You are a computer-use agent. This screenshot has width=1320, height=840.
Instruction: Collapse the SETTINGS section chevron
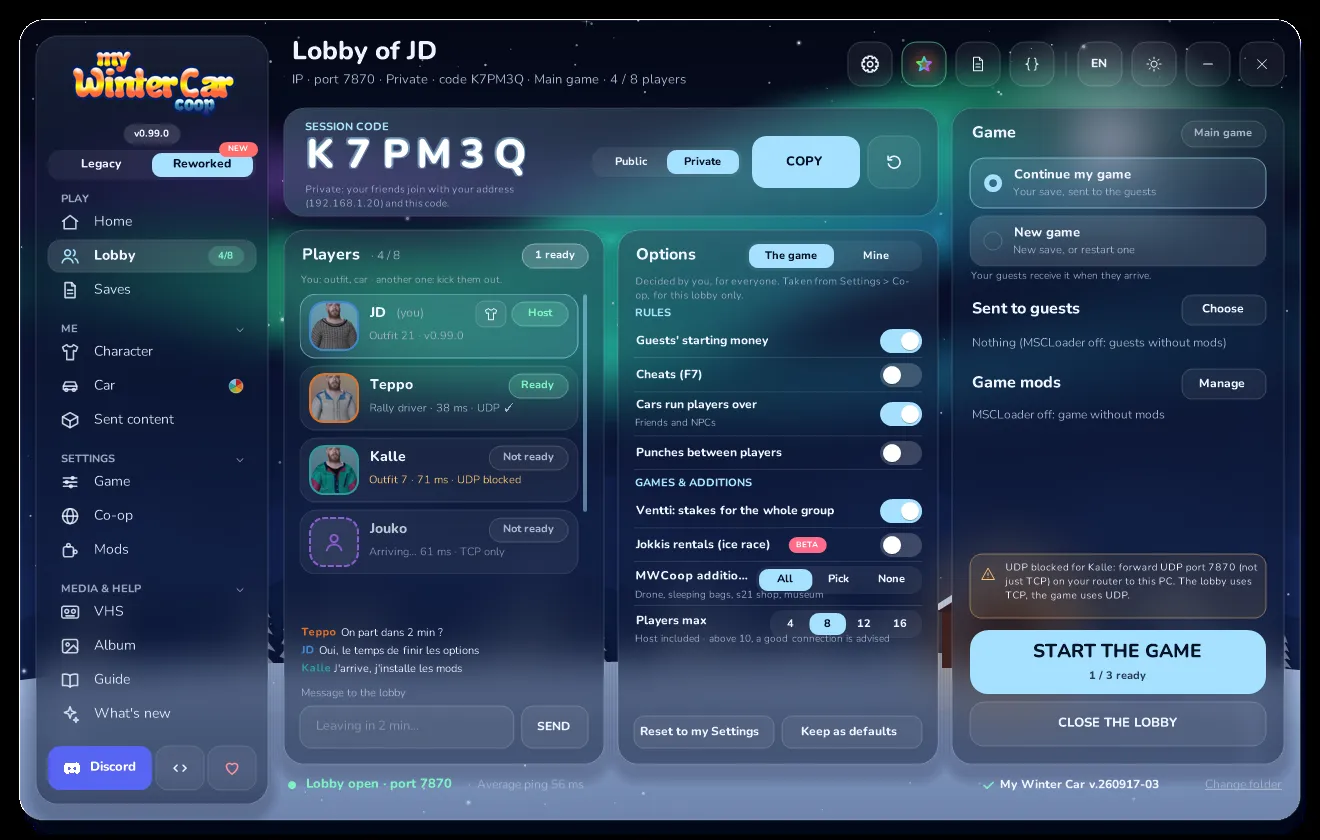240,459
